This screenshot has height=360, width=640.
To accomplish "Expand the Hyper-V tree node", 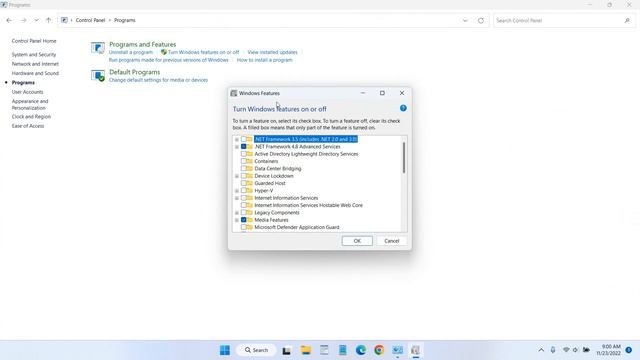I will pyautogui.click(x=237, y=191).
